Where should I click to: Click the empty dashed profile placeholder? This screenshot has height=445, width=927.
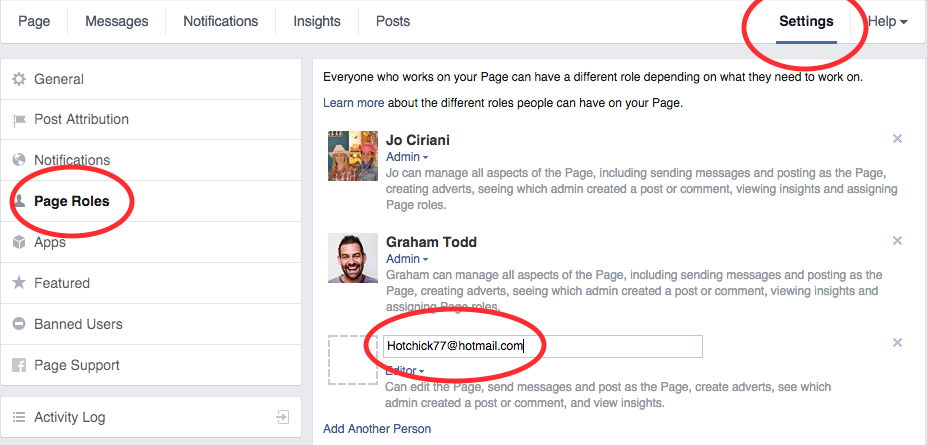353,359
